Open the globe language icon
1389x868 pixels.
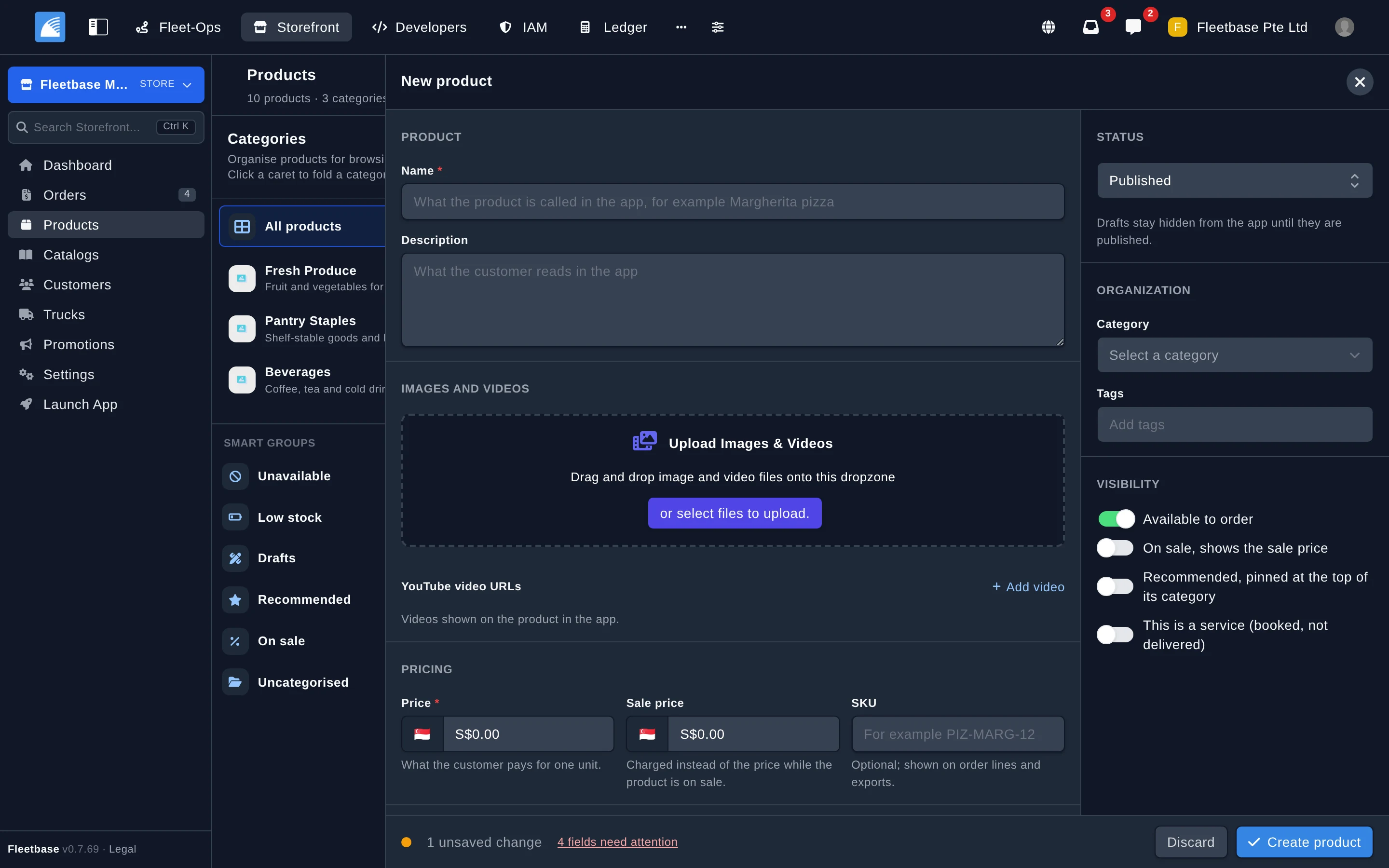point(1048,27)
